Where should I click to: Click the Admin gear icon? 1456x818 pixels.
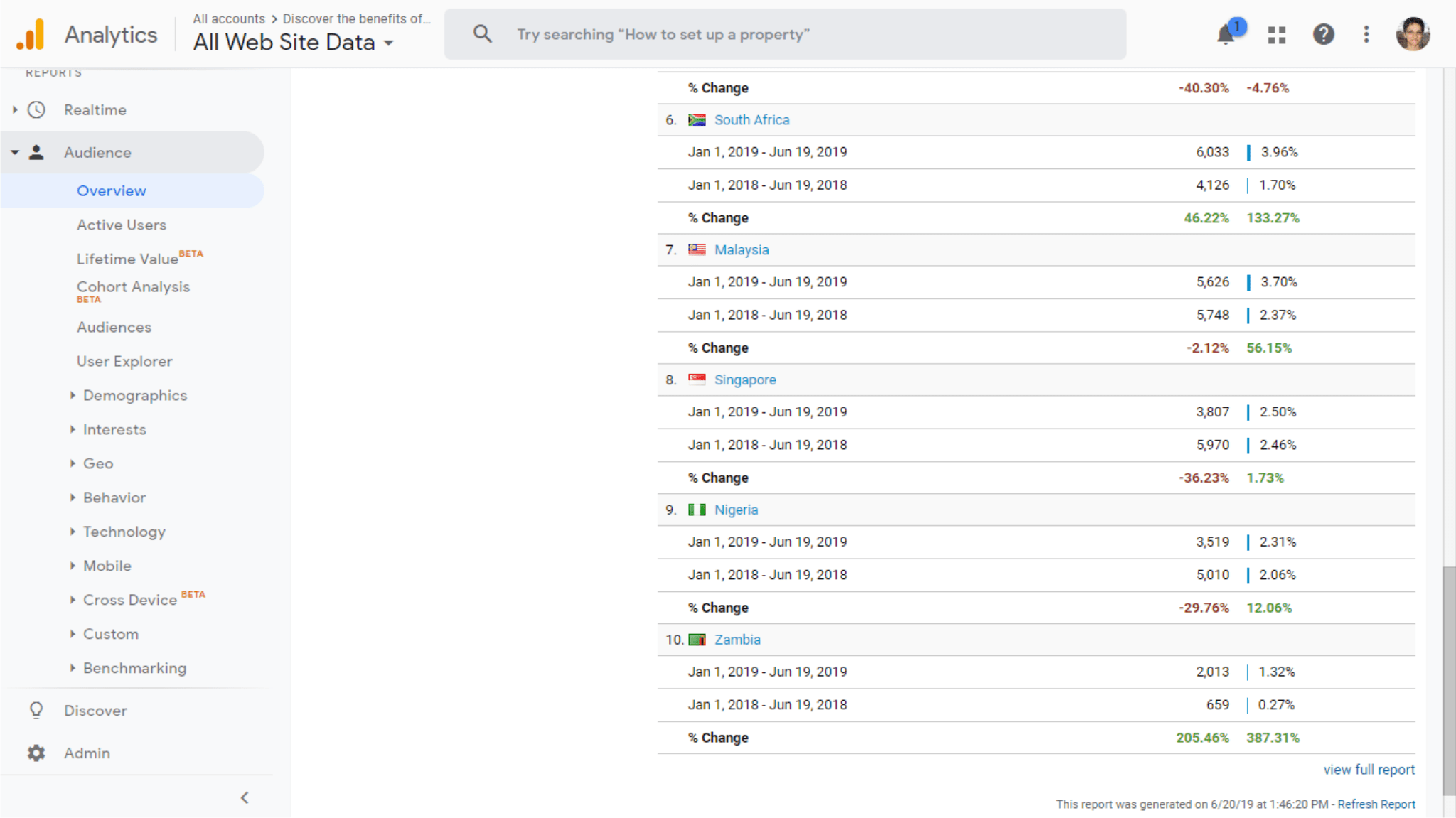[36, 753]
